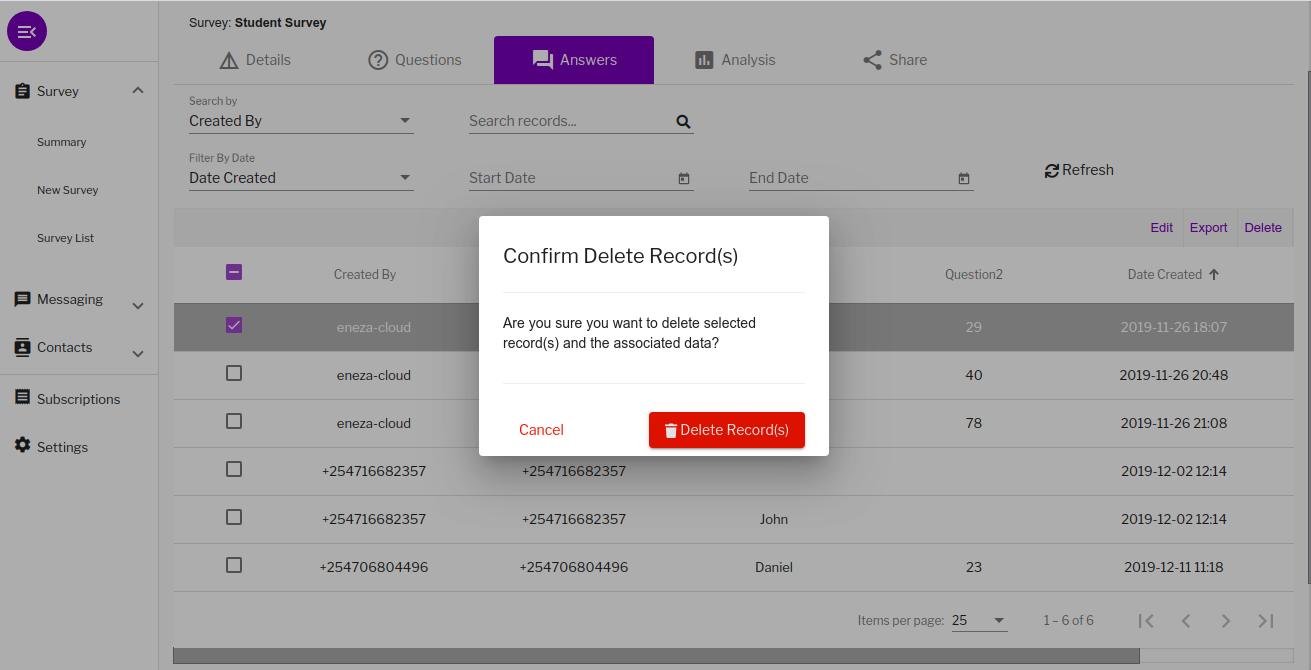This screenshot has width=1311, height=670.
Task: Click the Contacts icon in sidebar
Action: click(x=22, y=347)
